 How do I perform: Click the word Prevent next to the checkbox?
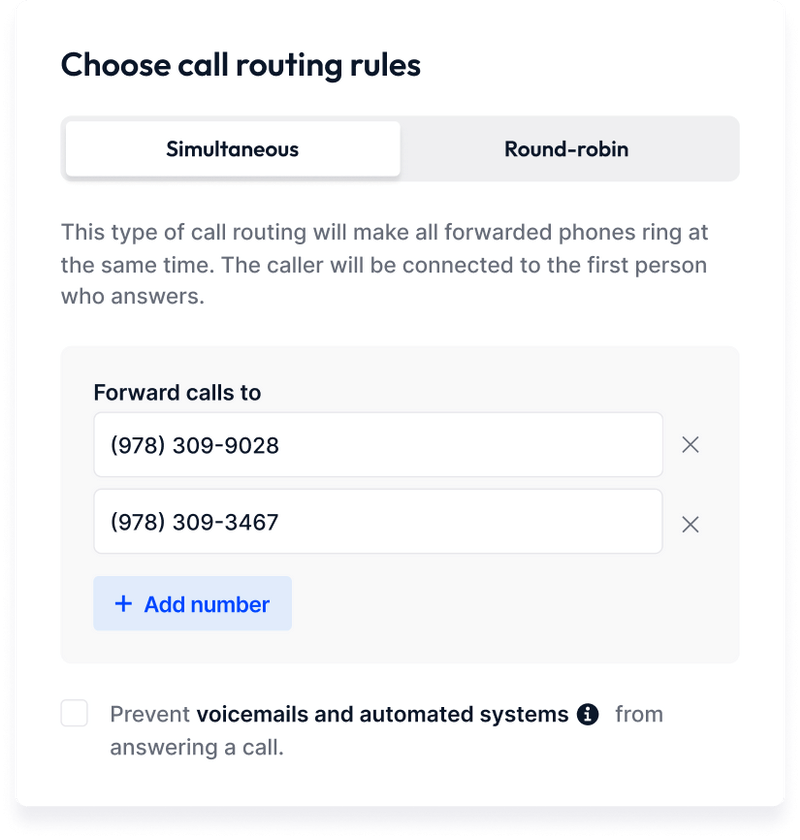[x=150, y=714]
